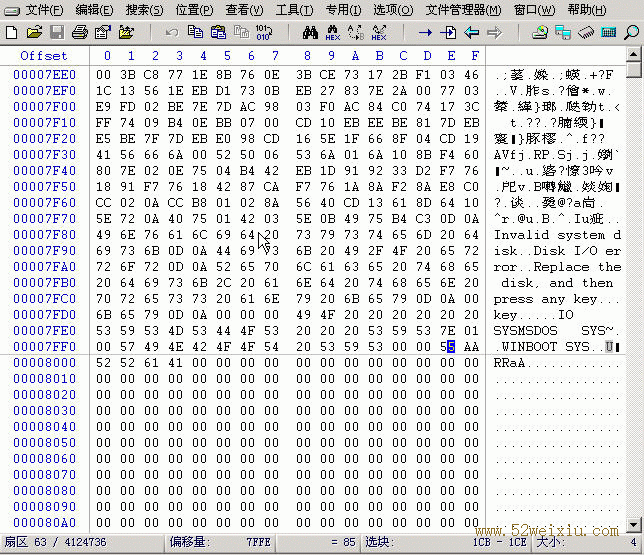Open a file with the folder icon
644x555 pixels.
point(34,32)
